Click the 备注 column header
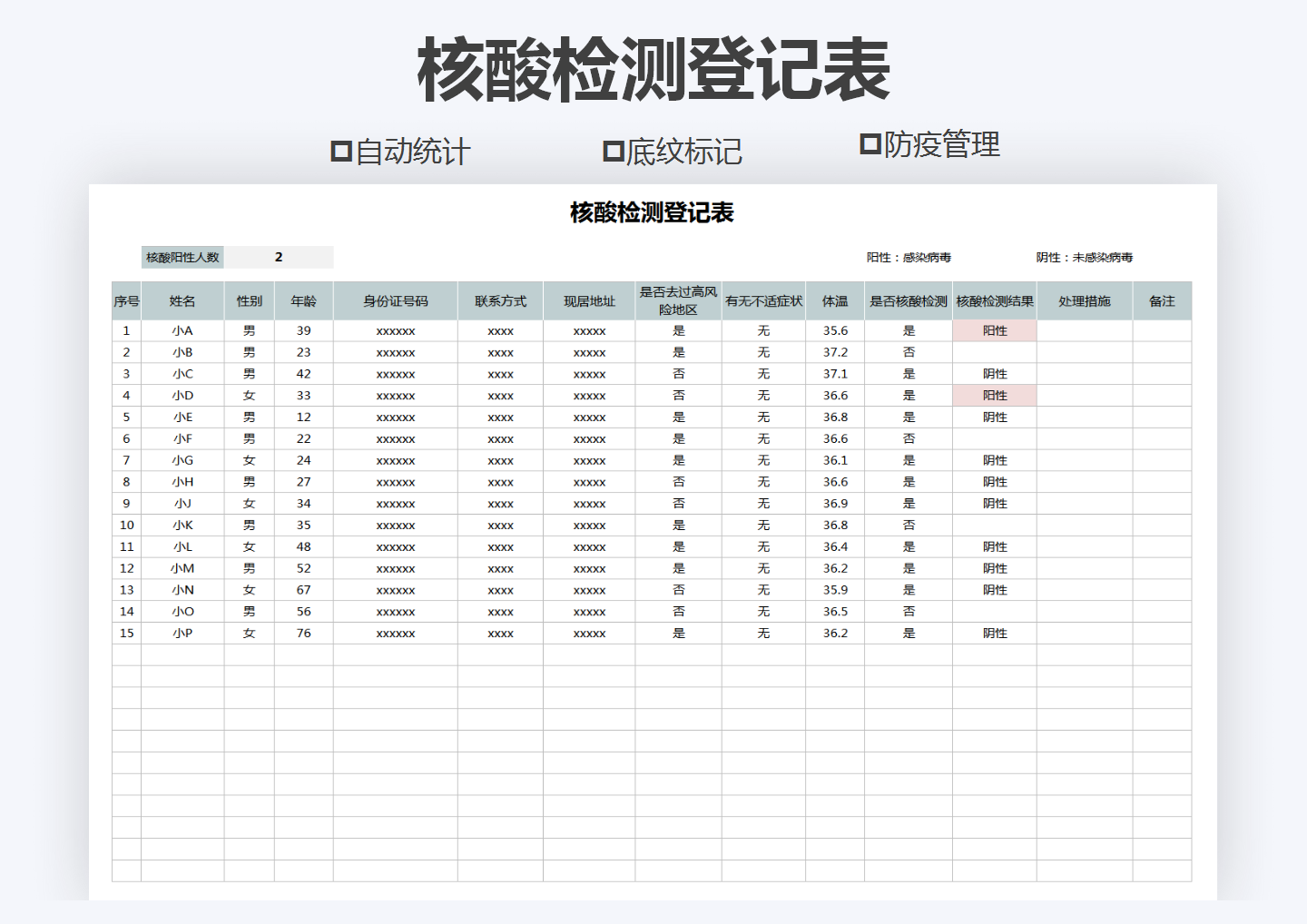Image resolution: width=1307 pixels, height=924 pixels. 1165,300
